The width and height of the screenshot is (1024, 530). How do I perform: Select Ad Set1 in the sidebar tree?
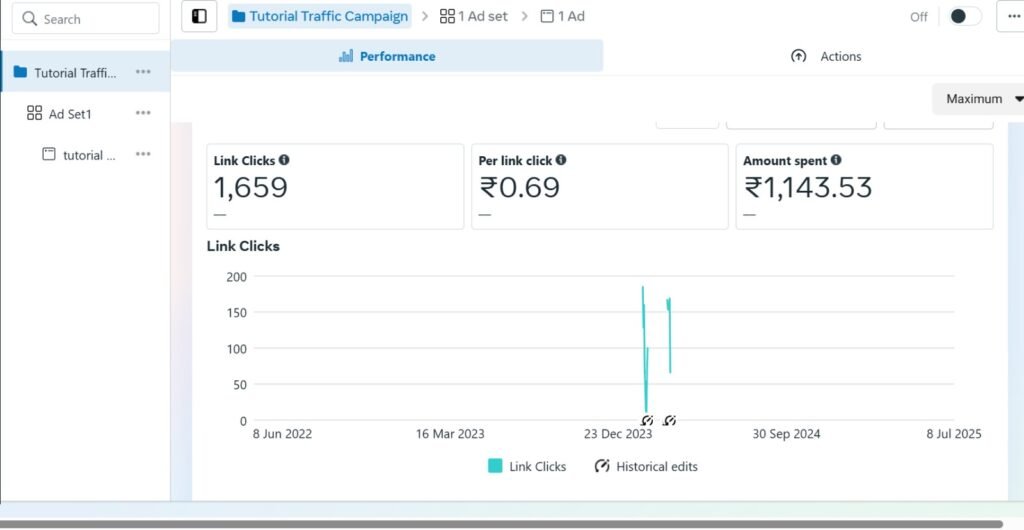pyautogui.click(x=70, y=114)
